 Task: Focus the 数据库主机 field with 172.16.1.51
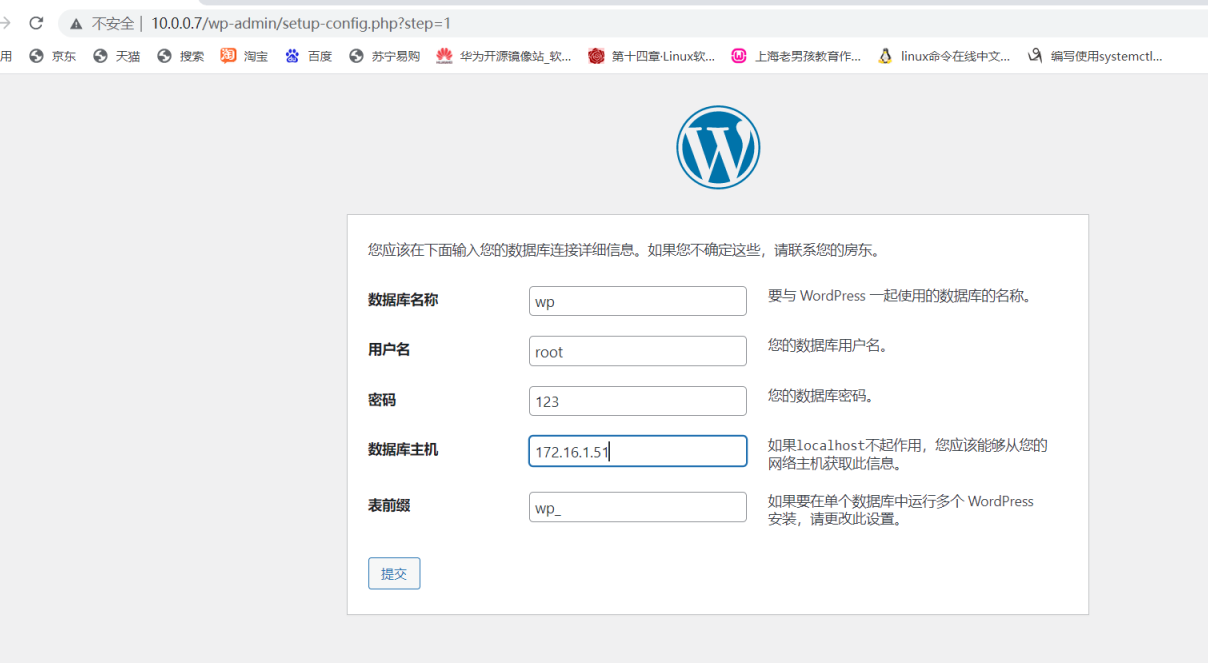point(638,451)
